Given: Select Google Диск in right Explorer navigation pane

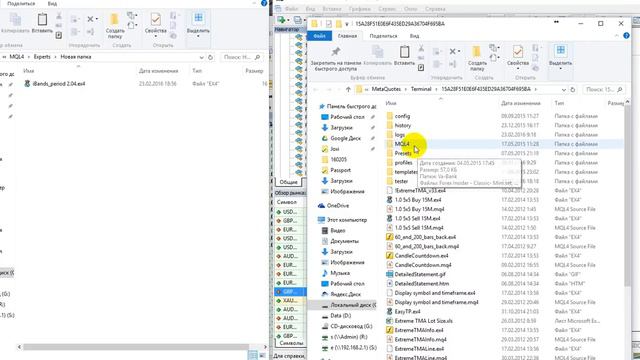Looking at the screenshot, I should tap(345, 138).
